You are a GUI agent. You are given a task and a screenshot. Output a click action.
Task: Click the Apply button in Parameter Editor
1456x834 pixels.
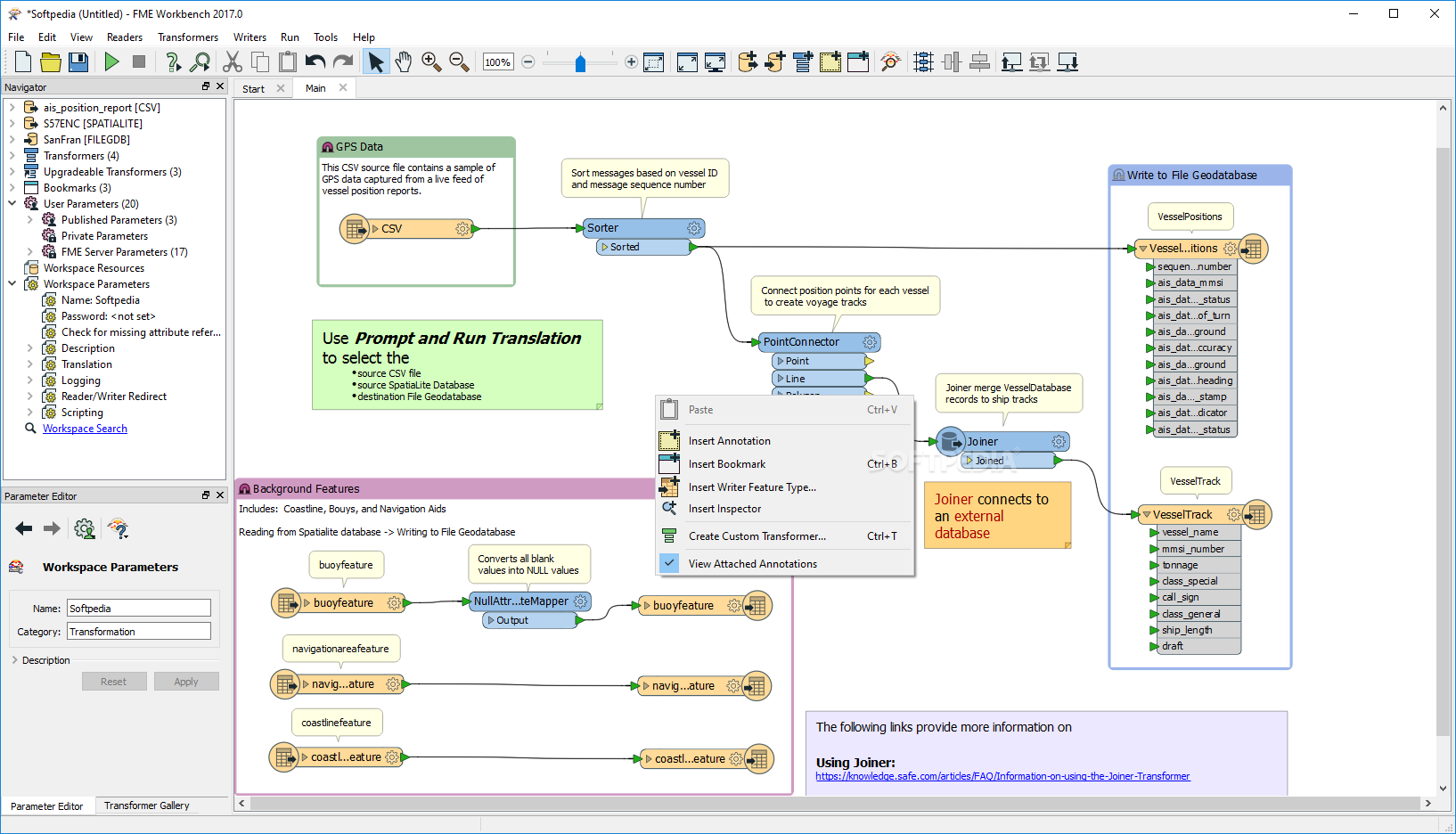click(186, 682)
